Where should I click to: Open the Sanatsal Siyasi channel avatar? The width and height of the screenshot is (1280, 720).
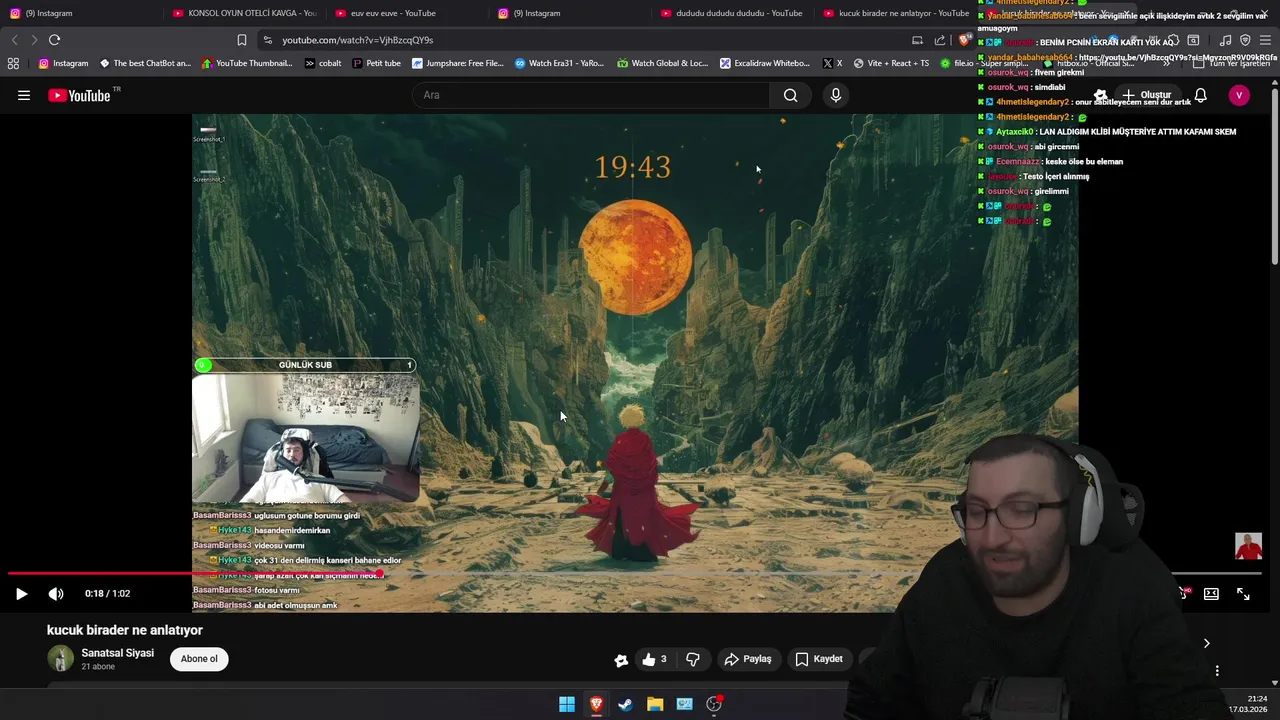coord(61,659)
